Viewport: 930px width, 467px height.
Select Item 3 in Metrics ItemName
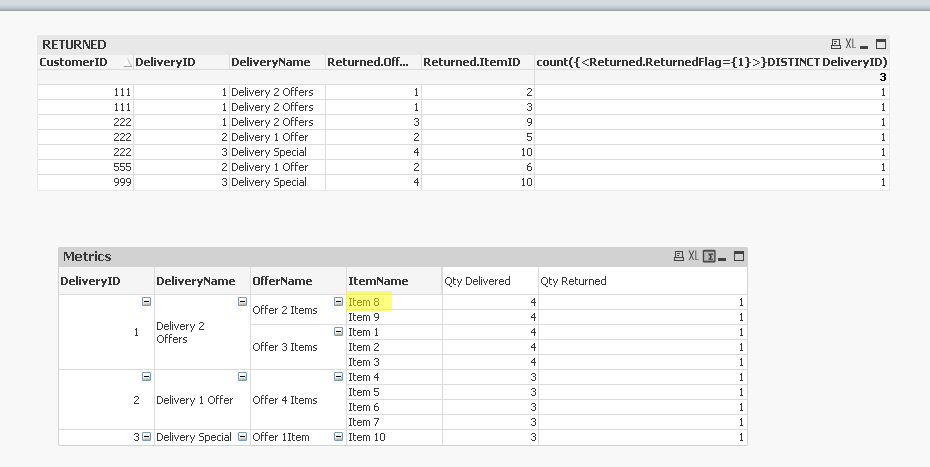(394, 362)
